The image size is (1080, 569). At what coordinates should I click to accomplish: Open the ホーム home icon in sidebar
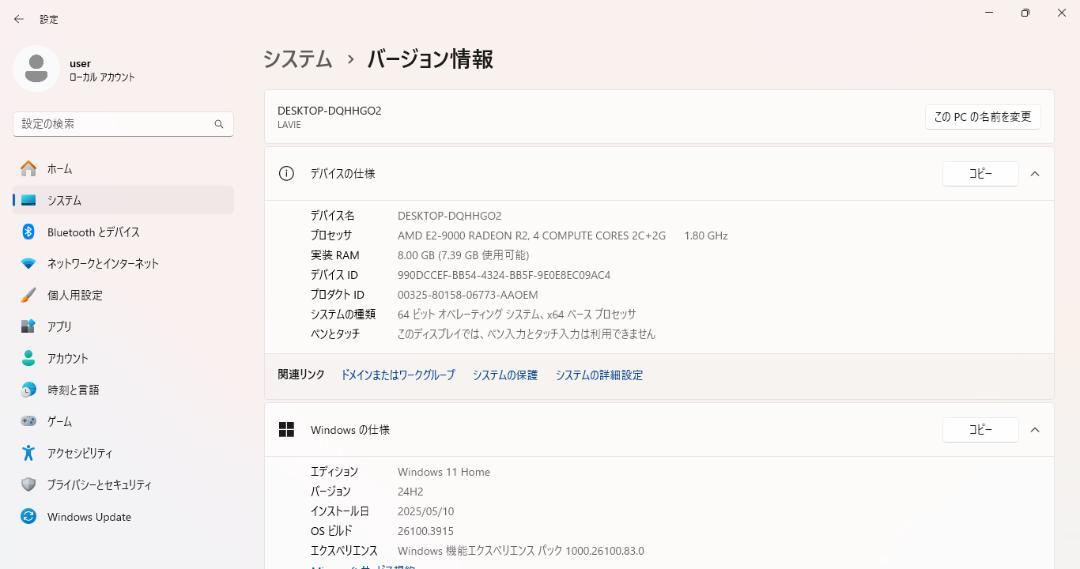28,168
